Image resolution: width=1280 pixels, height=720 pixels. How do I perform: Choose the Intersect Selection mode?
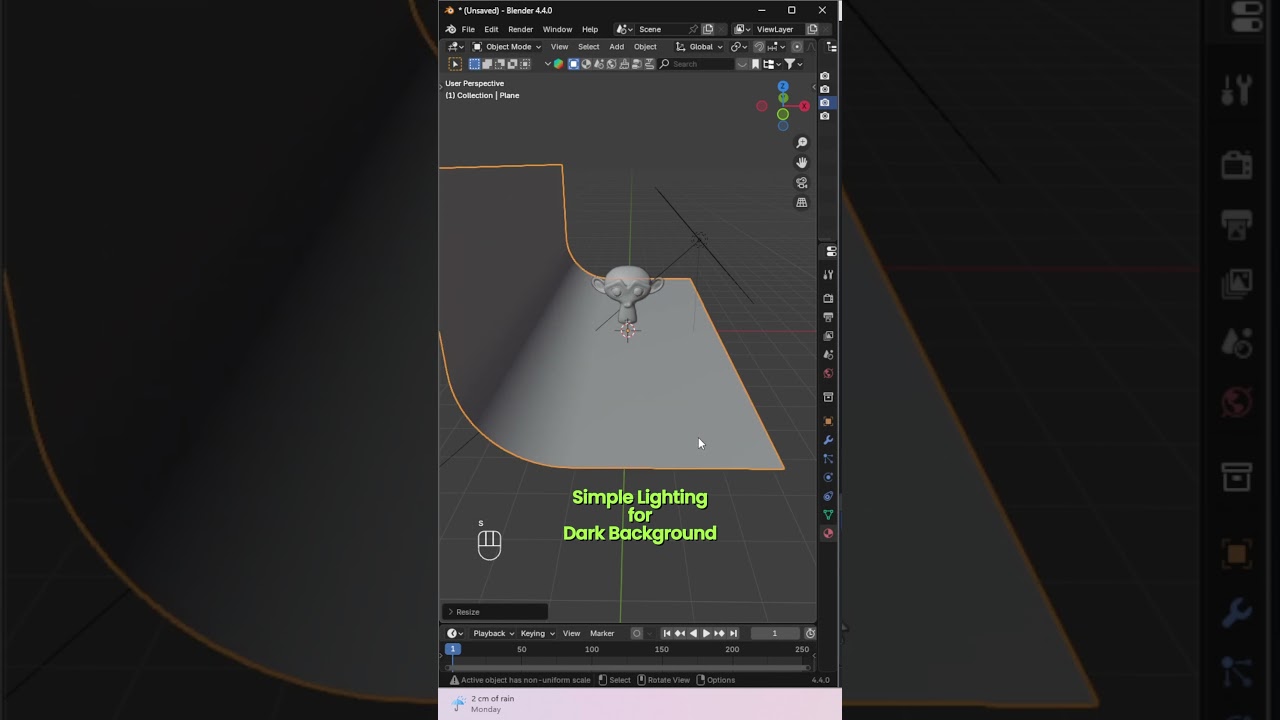525,64
